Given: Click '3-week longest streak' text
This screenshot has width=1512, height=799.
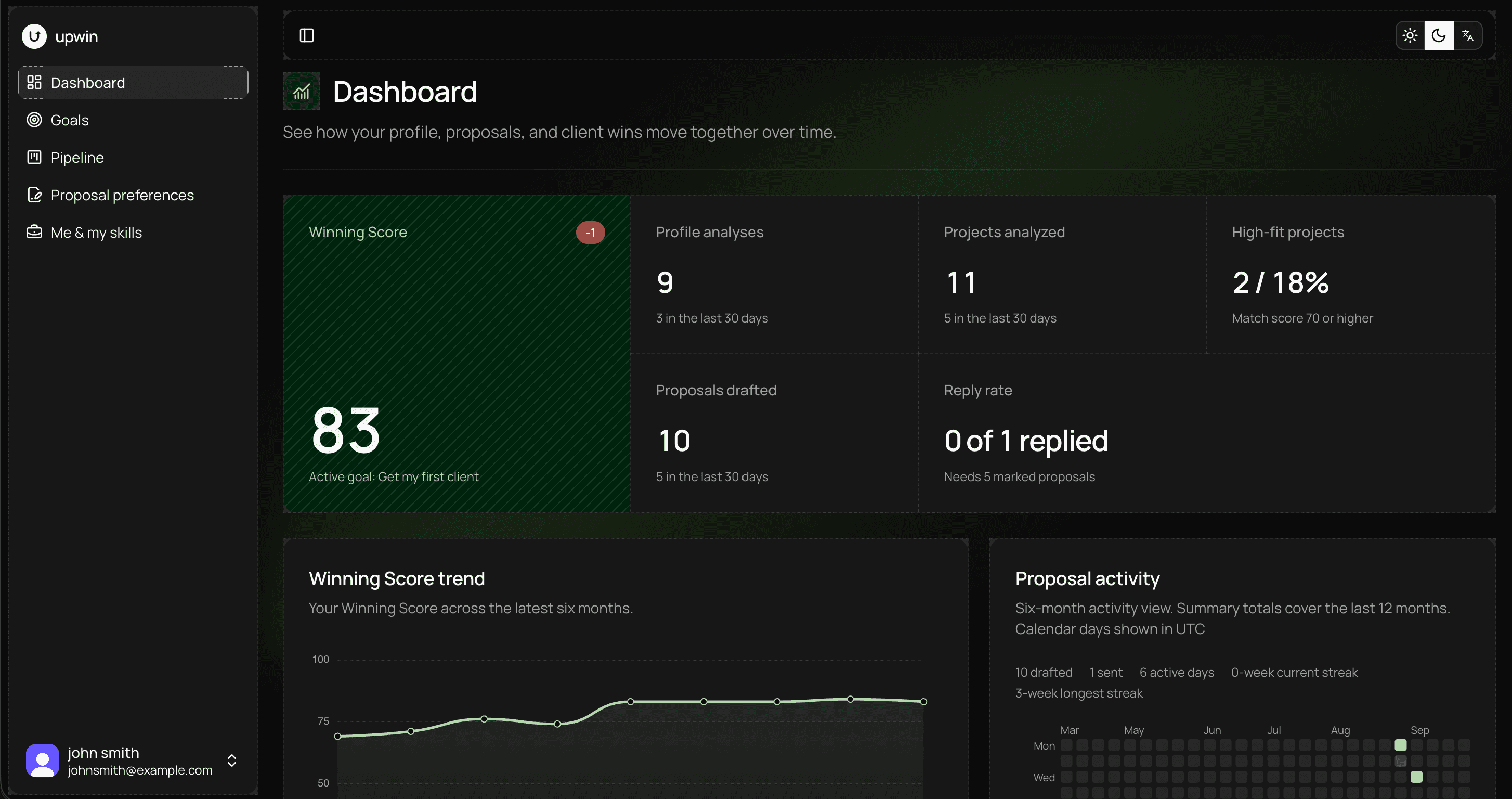Looking at the screenshot, I should pos(1079,693).
